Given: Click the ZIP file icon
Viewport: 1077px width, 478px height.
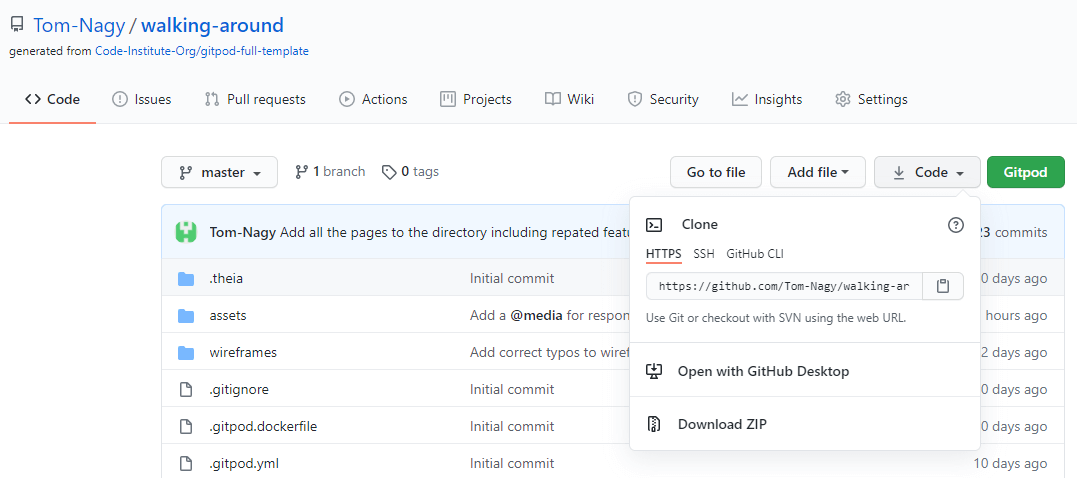Looking at the screenshot, I should point(655,424).
